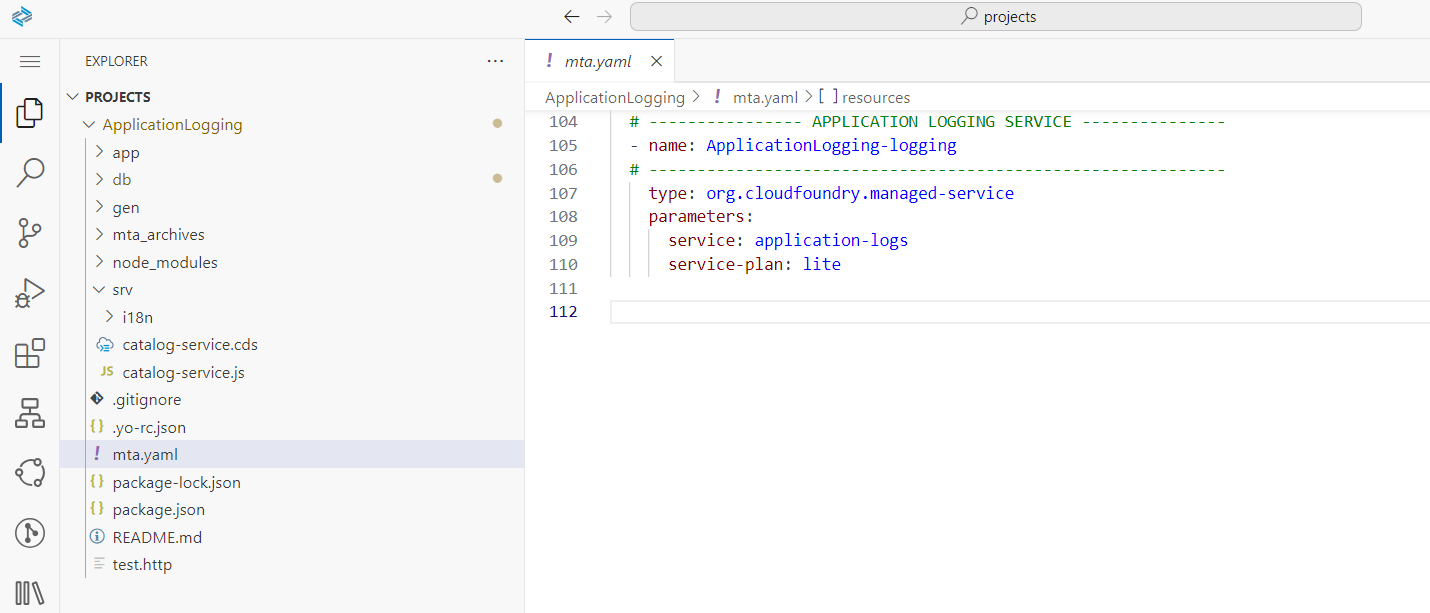Open catalog-service.cds file

(189, 345)
